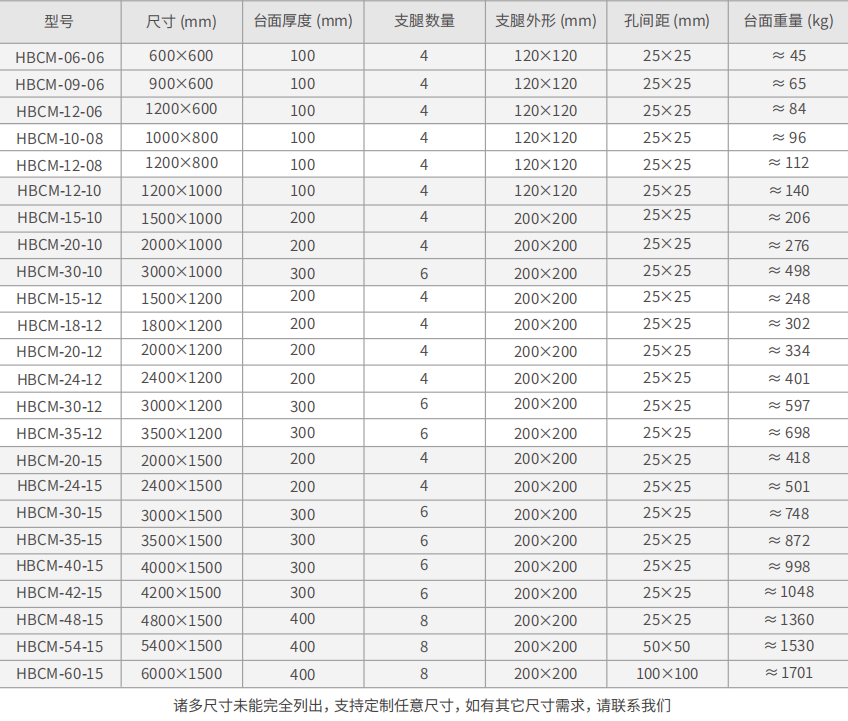Select the 孔间距 (mm) column header
The height and width of the screenshot is (721, 848).
[667, 21]
